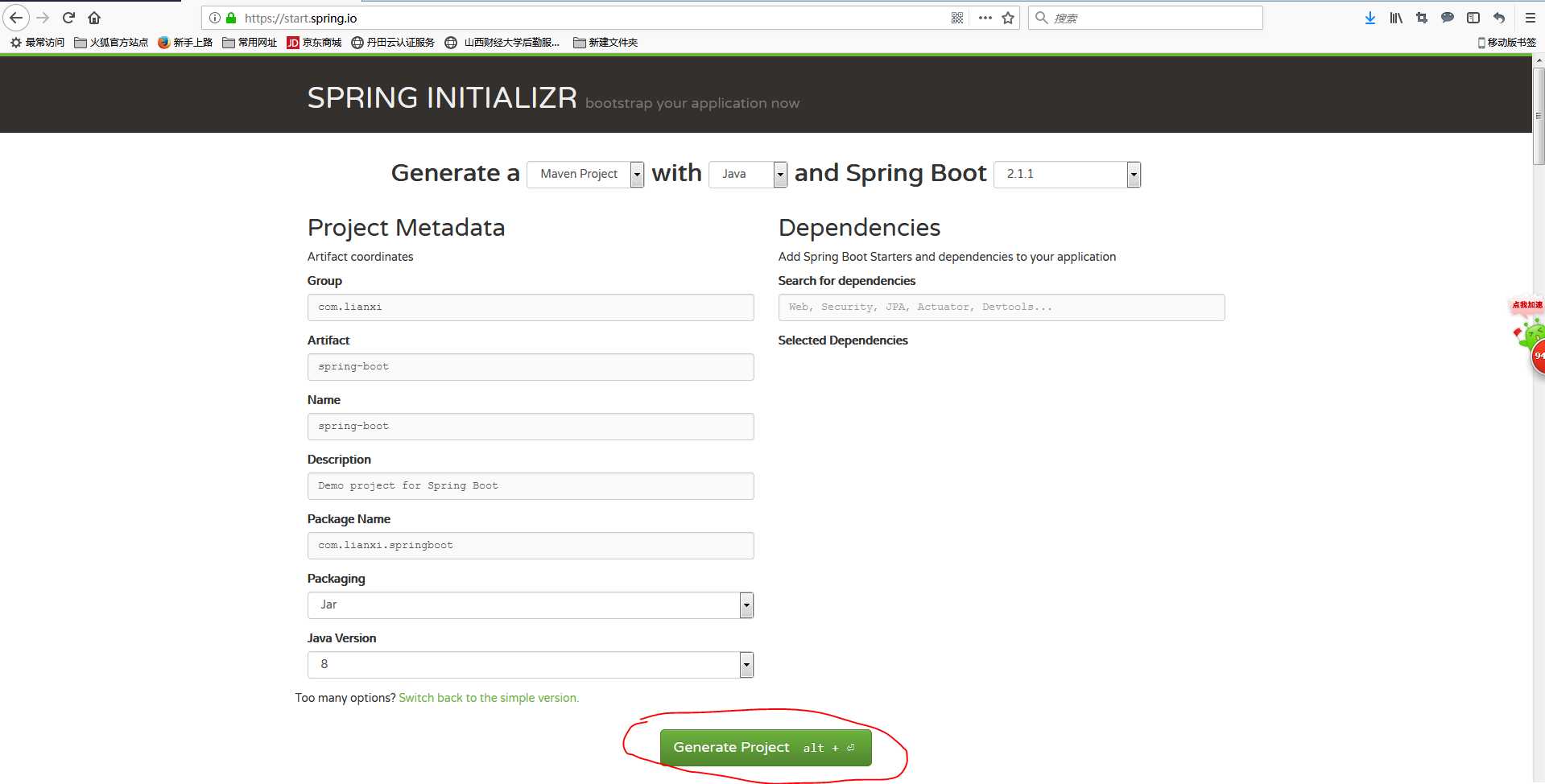
Task: Open the 火狐官方站点 bookmark folder
Action: click(111, 43)
